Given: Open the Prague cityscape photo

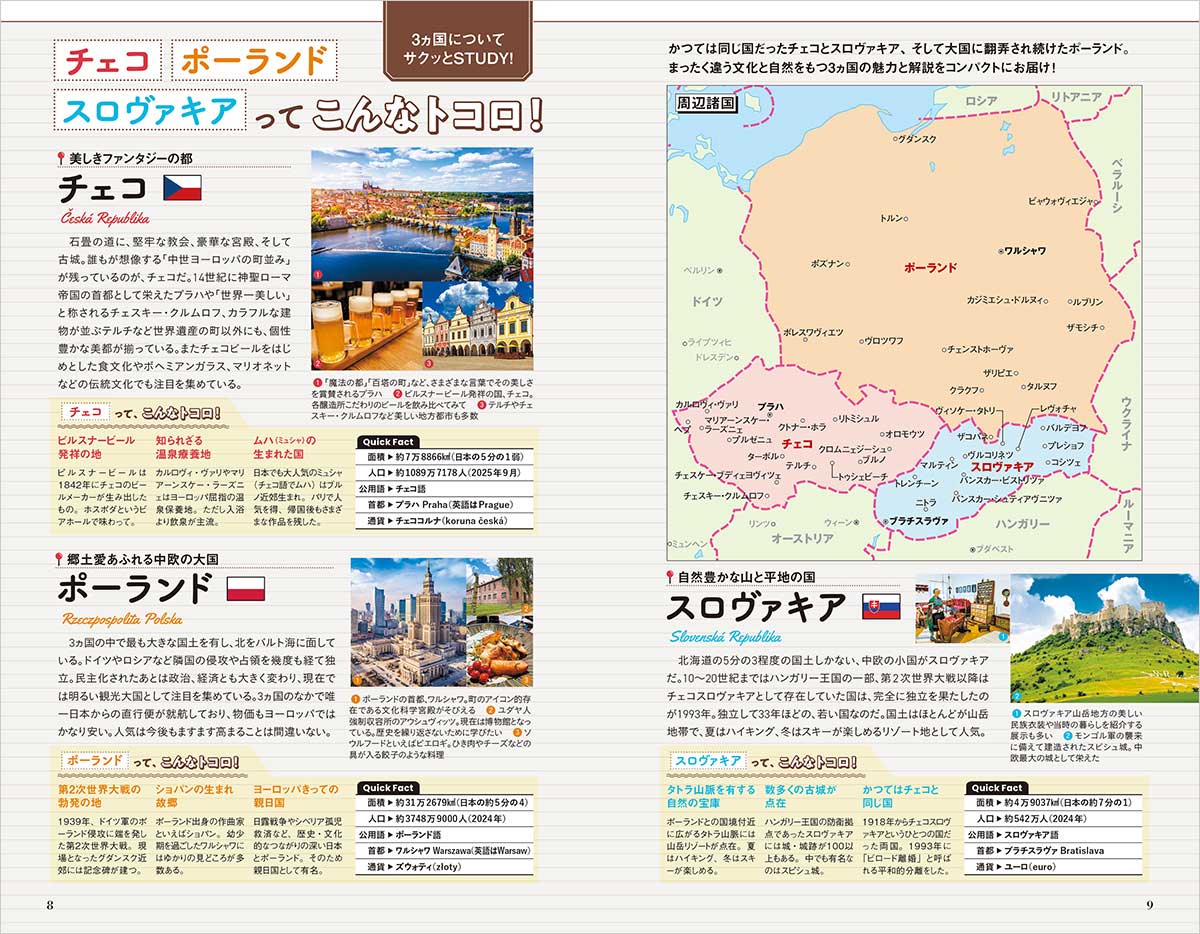Looking at the screenshot, I should point(422,213).
